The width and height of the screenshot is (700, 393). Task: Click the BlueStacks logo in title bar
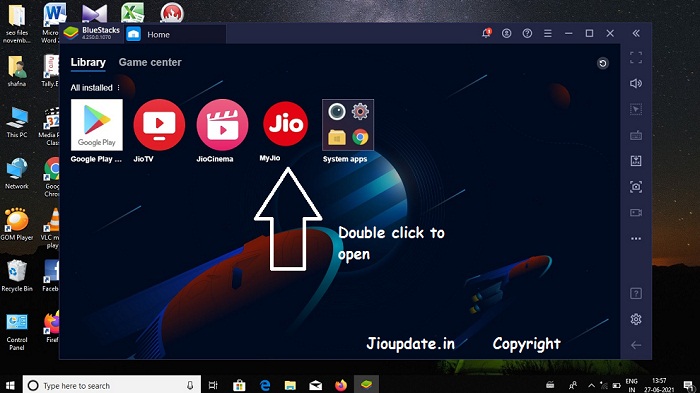71,33
